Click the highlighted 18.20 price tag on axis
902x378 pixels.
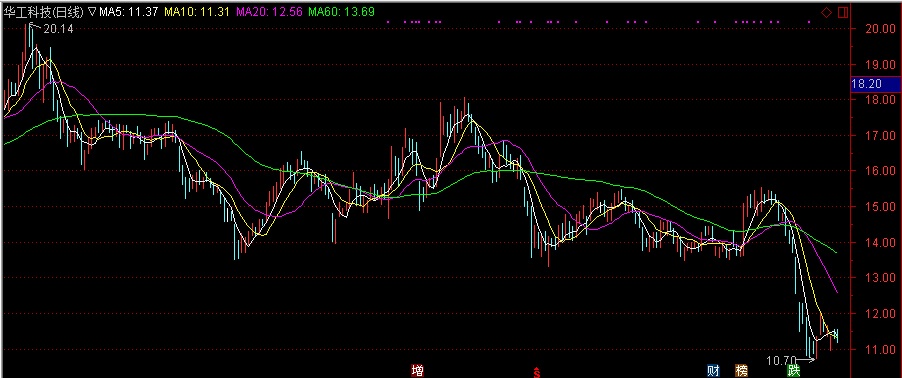pyautogui.click(x=876, y=85)
